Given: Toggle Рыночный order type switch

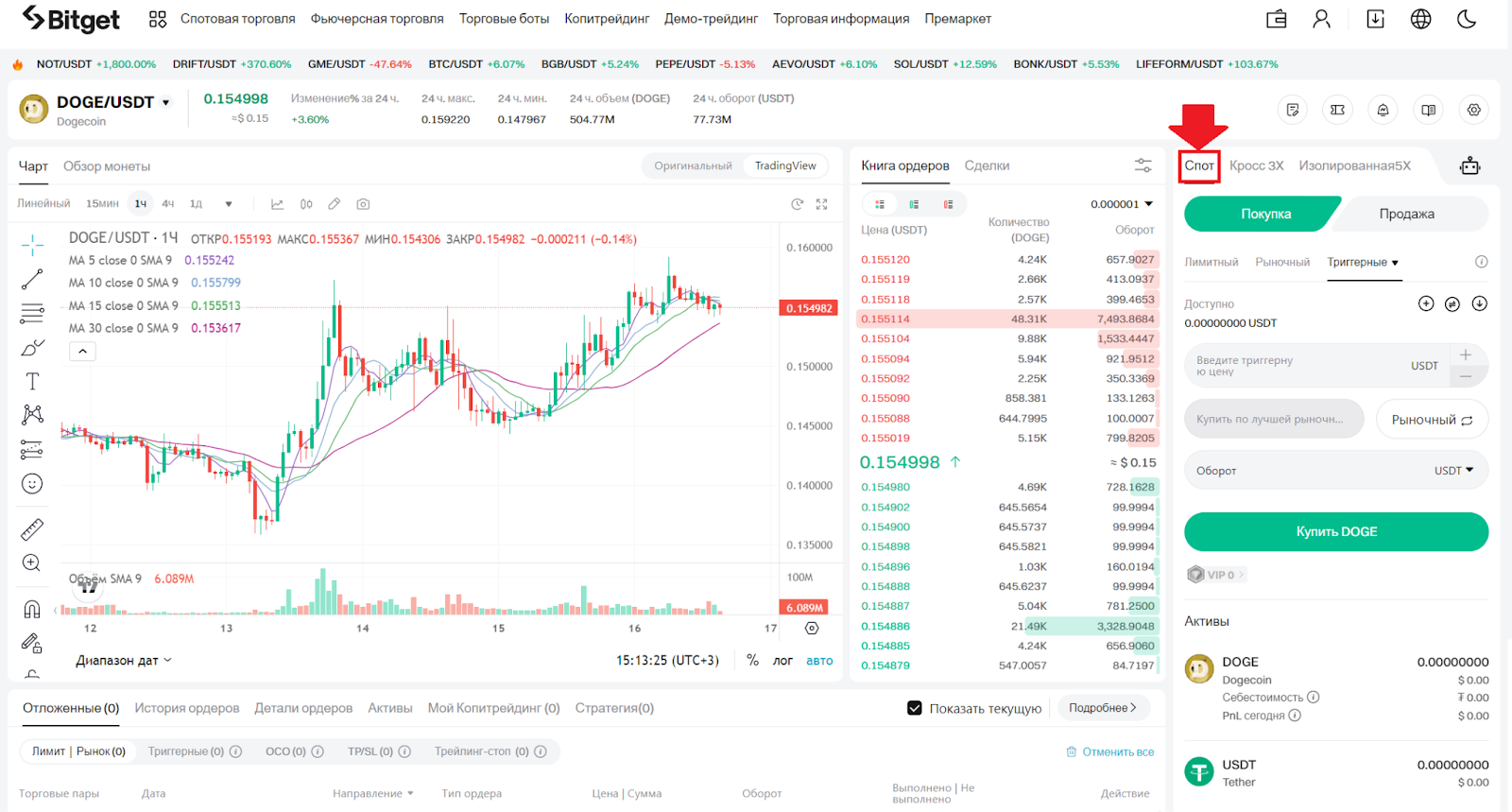Looking at the screenshot, I should click(x=1432, y=420).
